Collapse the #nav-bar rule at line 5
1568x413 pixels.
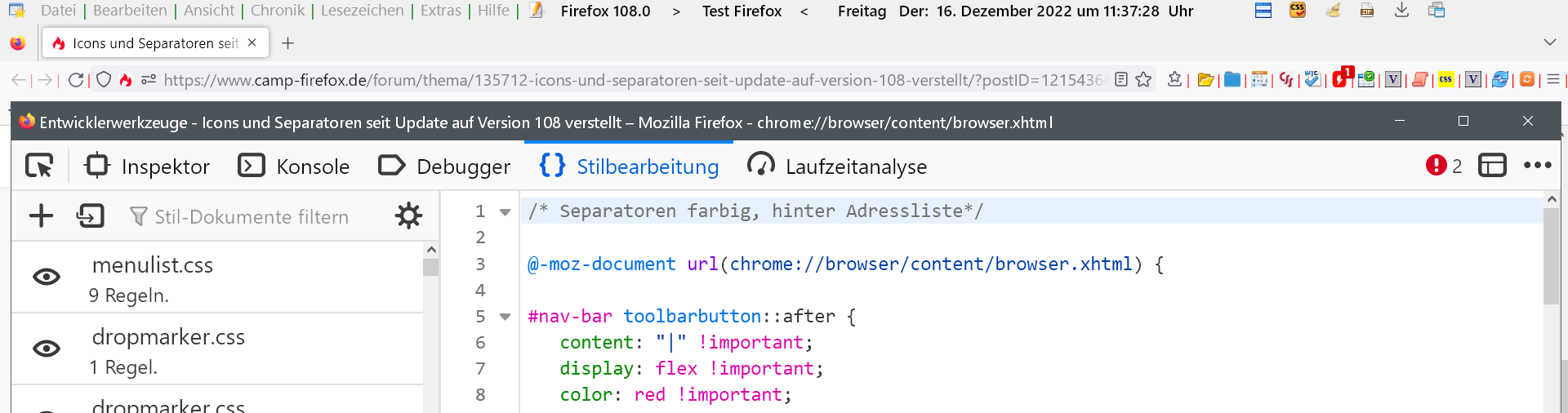[x=506, y=317]
